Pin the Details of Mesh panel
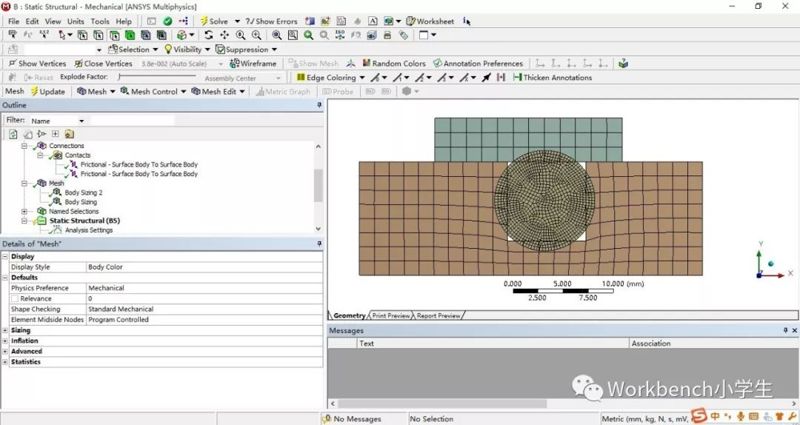The image size is (800, 425). click(x=319, y=244)
